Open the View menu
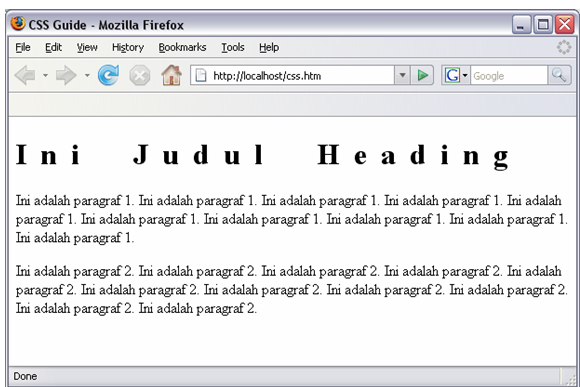Image resolution: width=580 pixels, height=387 pixels. click(x=87, y=47)
